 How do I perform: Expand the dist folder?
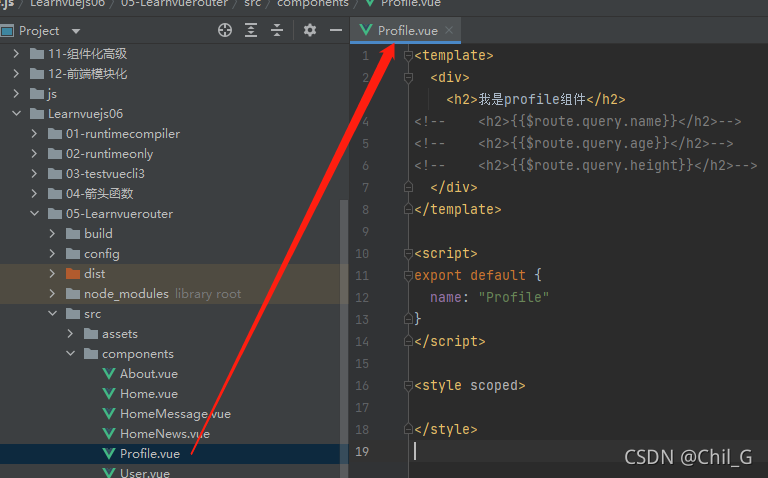pos(52,274)
